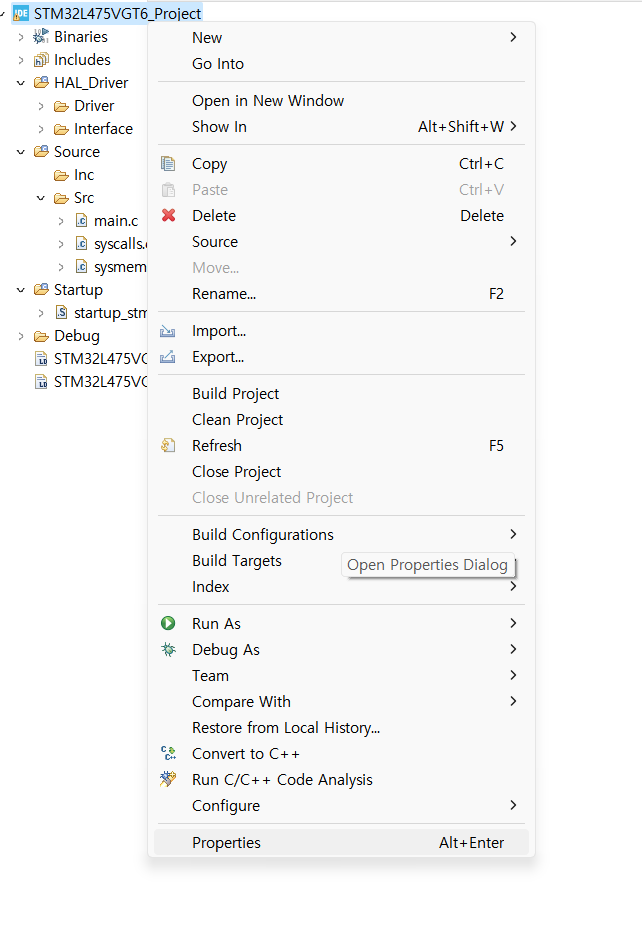Click the Convert to C++ icon
The height and width of the screenshot is (932, 642).
click(168, 753)
